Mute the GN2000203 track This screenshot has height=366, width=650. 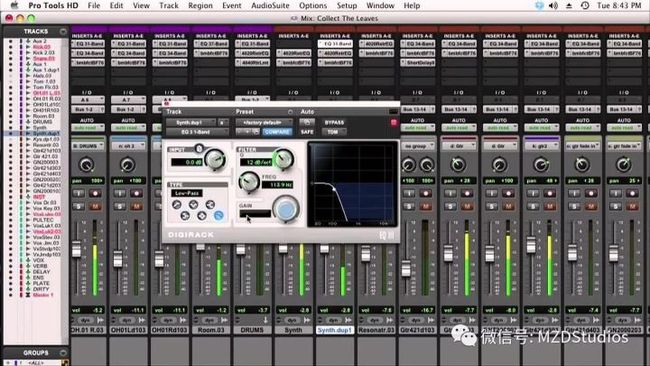[632, 206]
